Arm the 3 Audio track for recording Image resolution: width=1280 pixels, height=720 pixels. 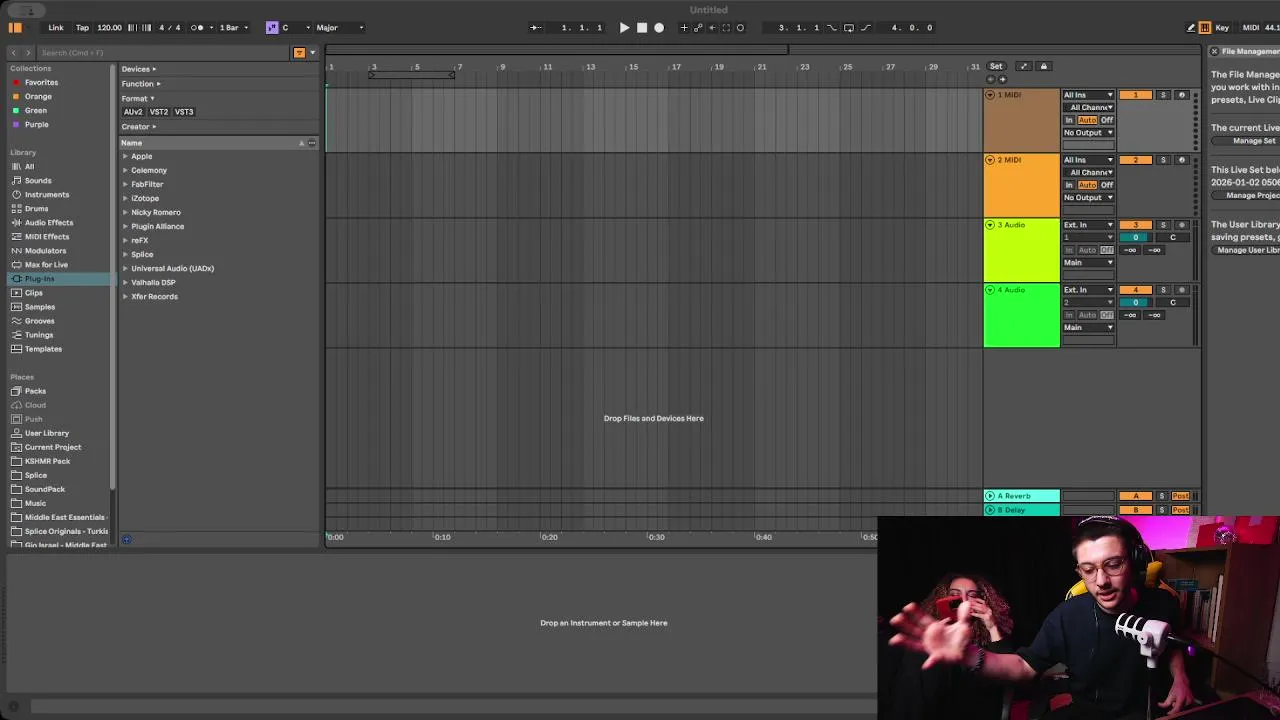(x=1181, y=225)
